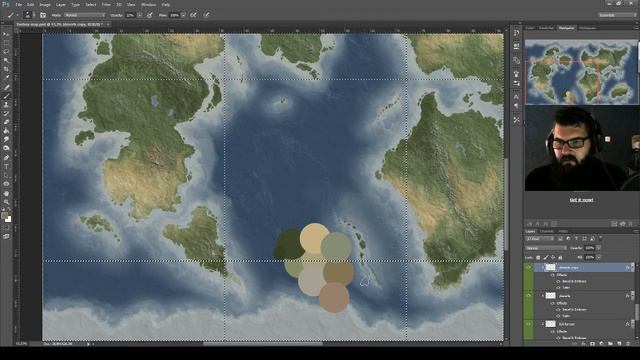Screen dimensions: 640x360
Task: Select the Eyedropper tool
Action: pos(6,78)
